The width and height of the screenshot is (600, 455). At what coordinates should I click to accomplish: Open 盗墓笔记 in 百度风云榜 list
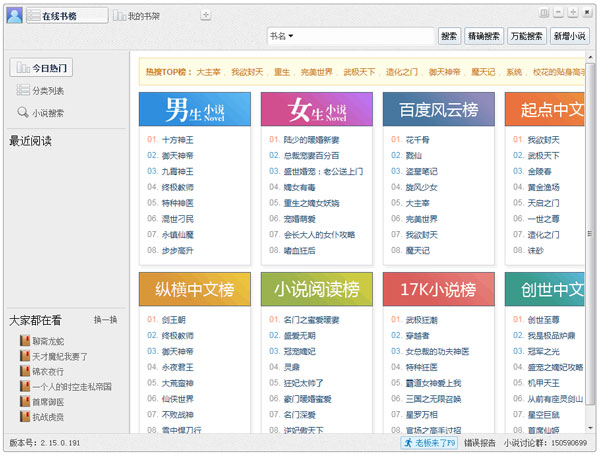pos(422,171)
